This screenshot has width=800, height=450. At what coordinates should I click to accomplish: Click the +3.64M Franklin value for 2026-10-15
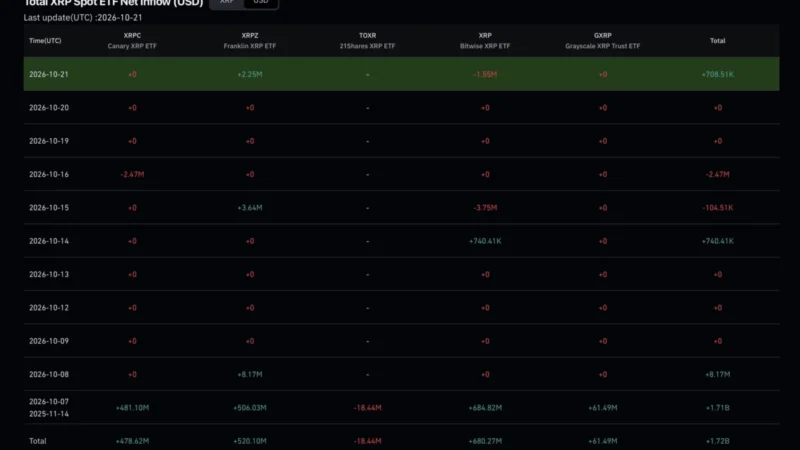[250, 208]
